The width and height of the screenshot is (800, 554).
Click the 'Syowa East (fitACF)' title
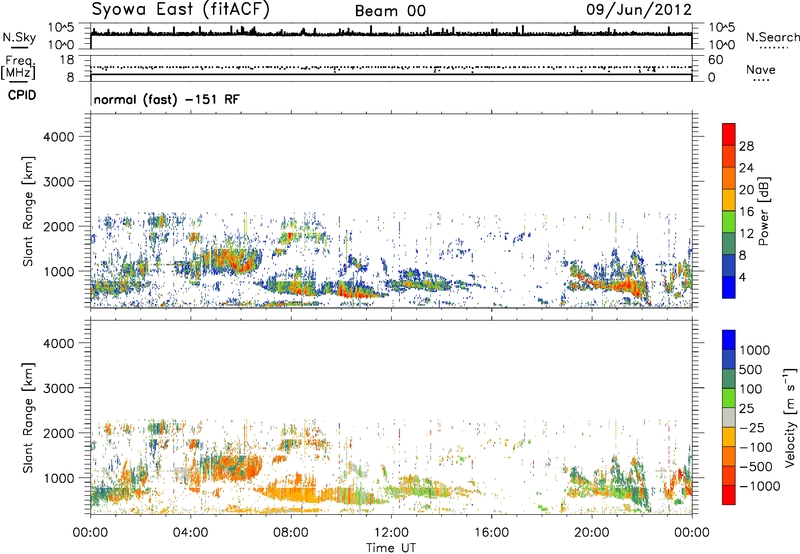click(x=180, y=9)
